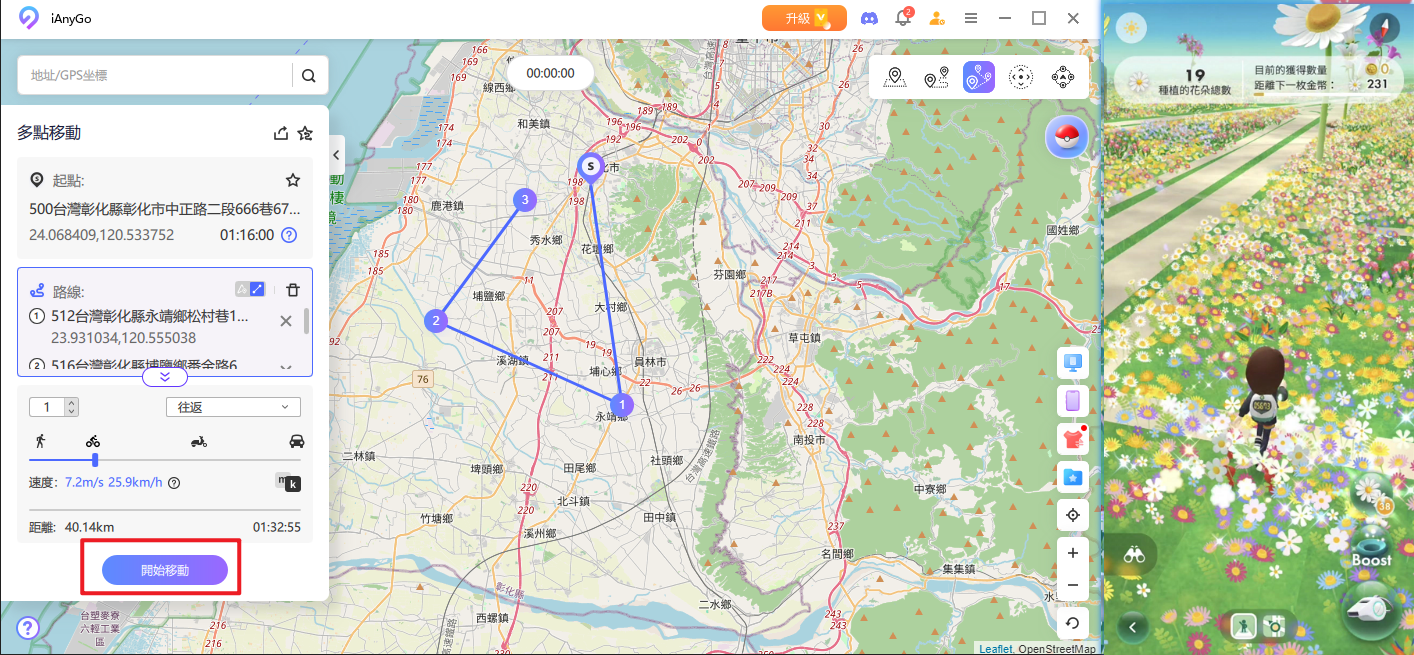This screenshot has width=1414, height=655.
Task: Click the Boost button in game
Action: click(x=1371, y=550)
